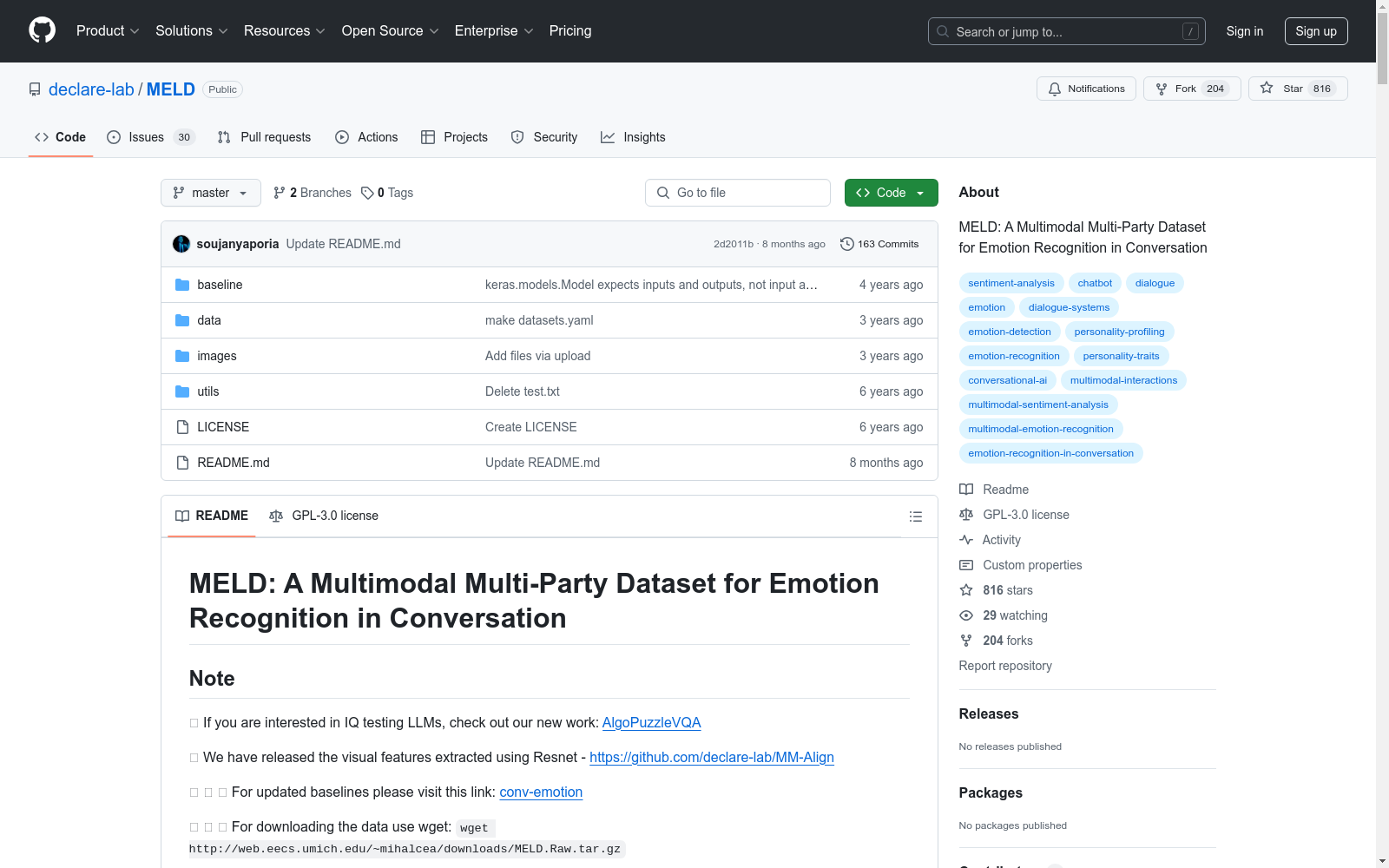Click the chatbot topic tag

(1095, 283)
